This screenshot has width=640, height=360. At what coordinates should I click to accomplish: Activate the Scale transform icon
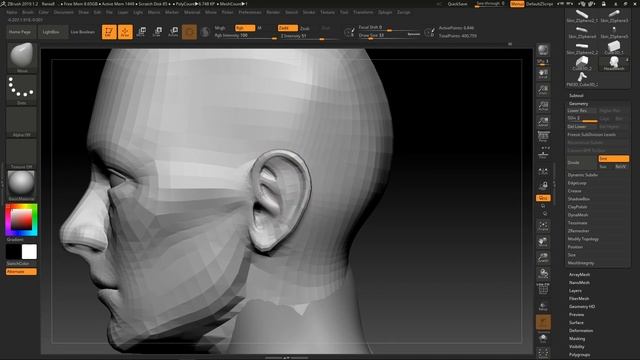158,32
